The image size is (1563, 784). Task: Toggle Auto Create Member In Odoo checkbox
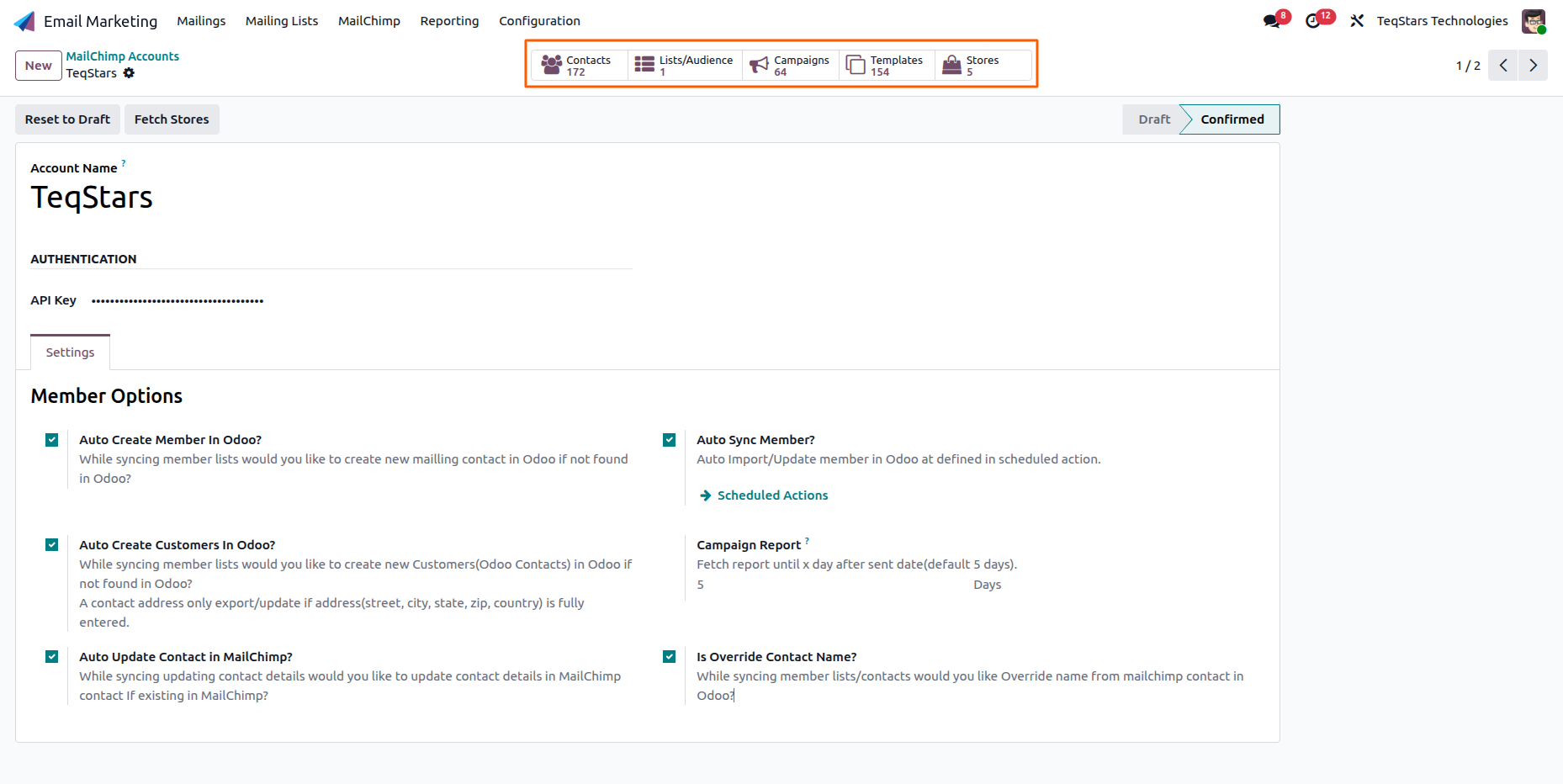(x=52, y=440)
